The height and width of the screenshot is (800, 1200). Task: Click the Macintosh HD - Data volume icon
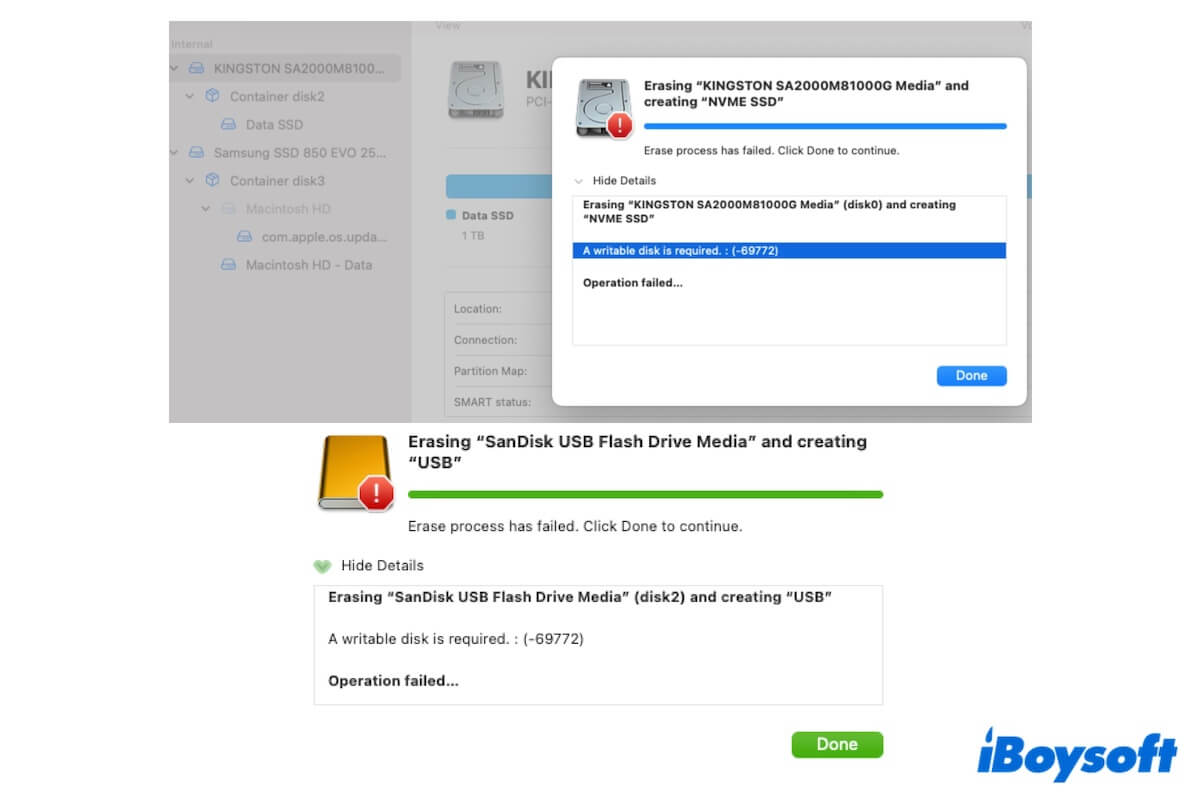pyautogui.click(x=230, y=265)
